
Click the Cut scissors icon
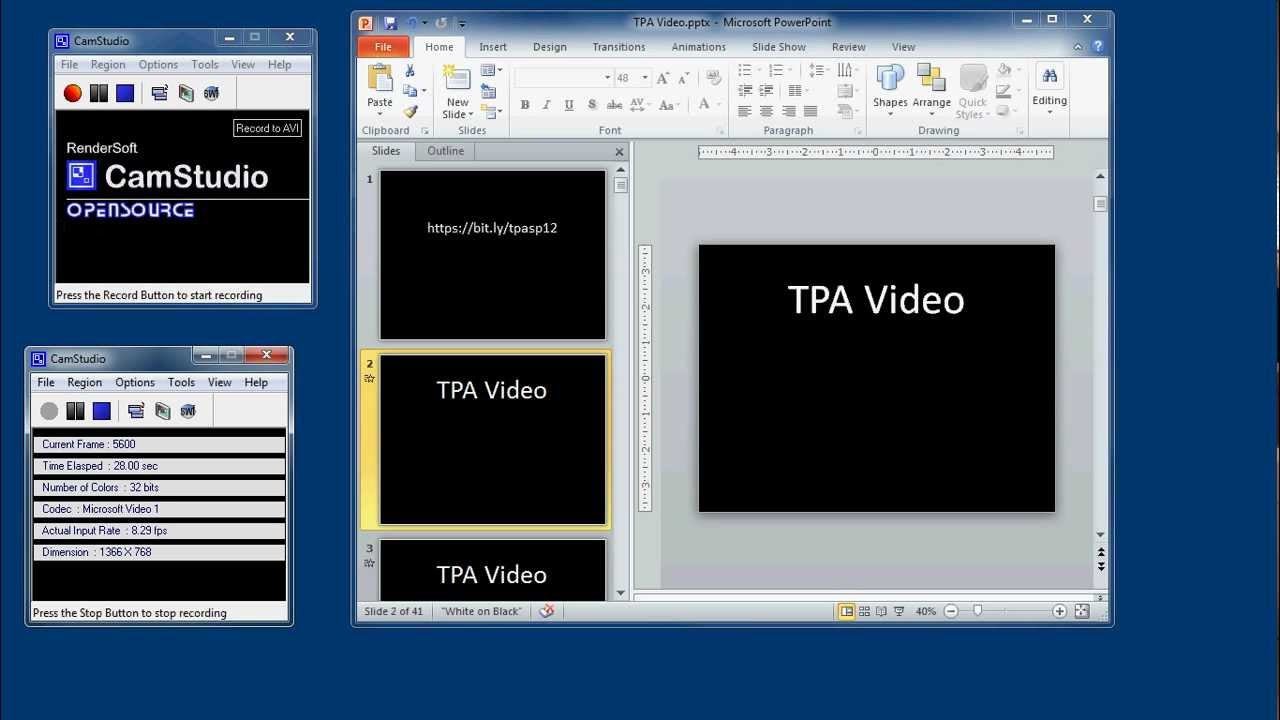click(x=410, y=71)
